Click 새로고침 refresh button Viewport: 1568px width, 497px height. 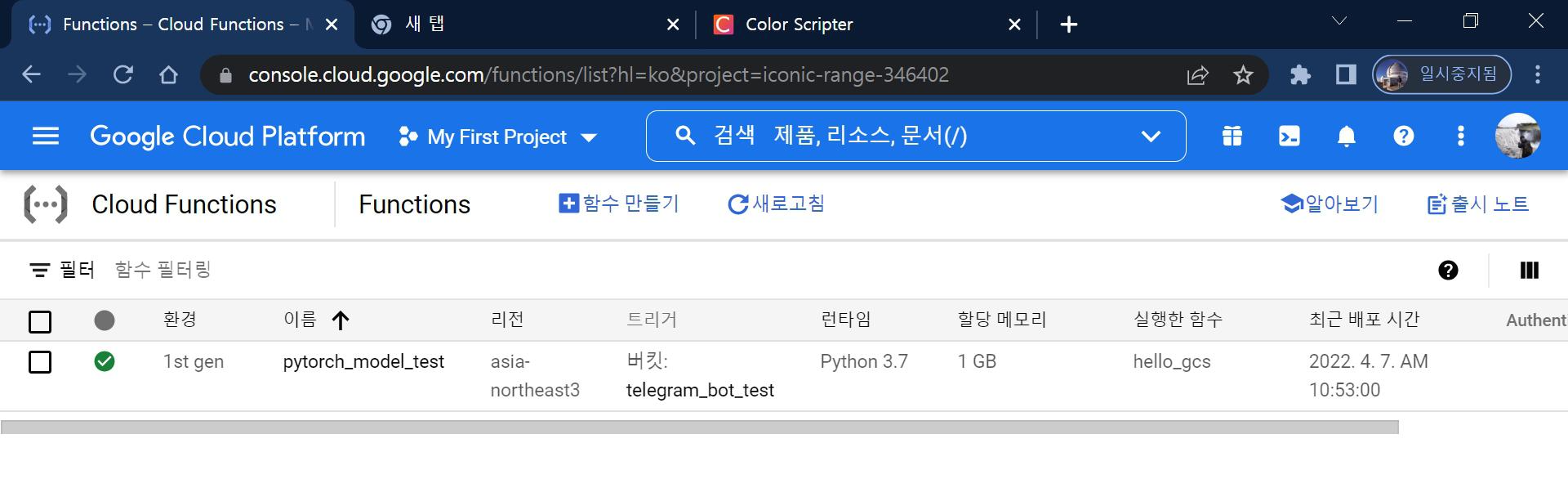[776, 204]
